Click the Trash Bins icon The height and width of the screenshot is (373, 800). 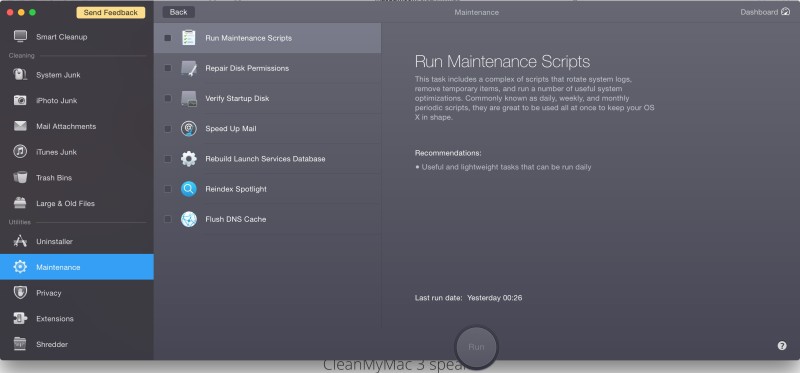coord(20,178)
